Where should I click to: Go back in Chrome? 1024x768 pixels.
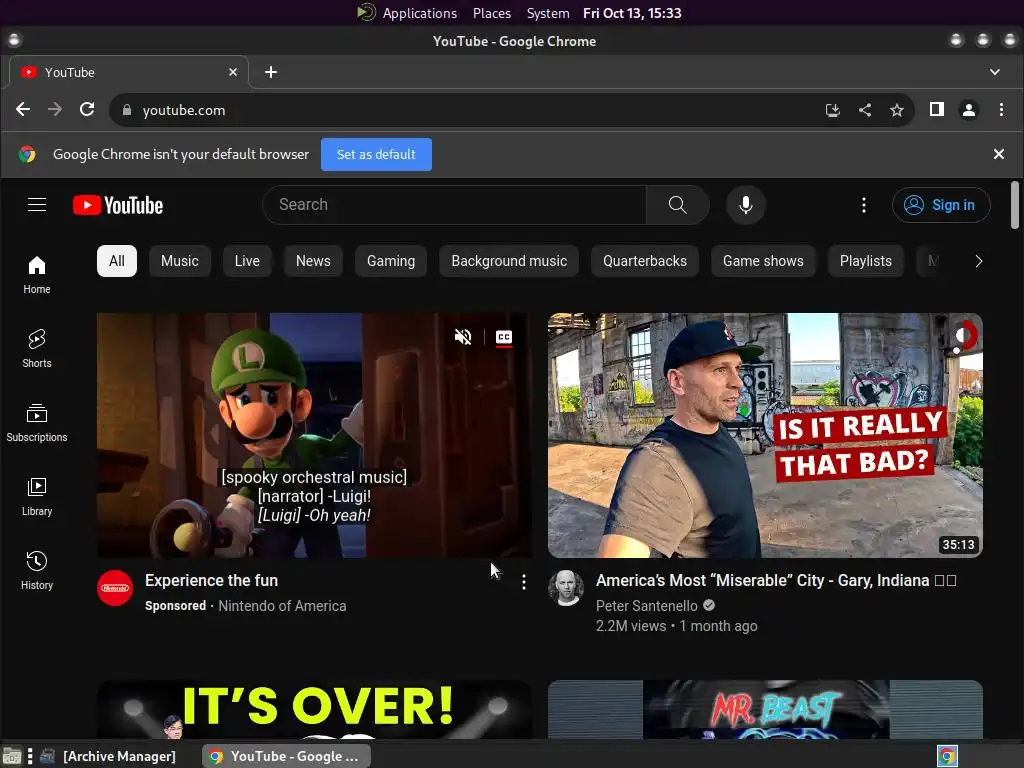tap(23, 110)
